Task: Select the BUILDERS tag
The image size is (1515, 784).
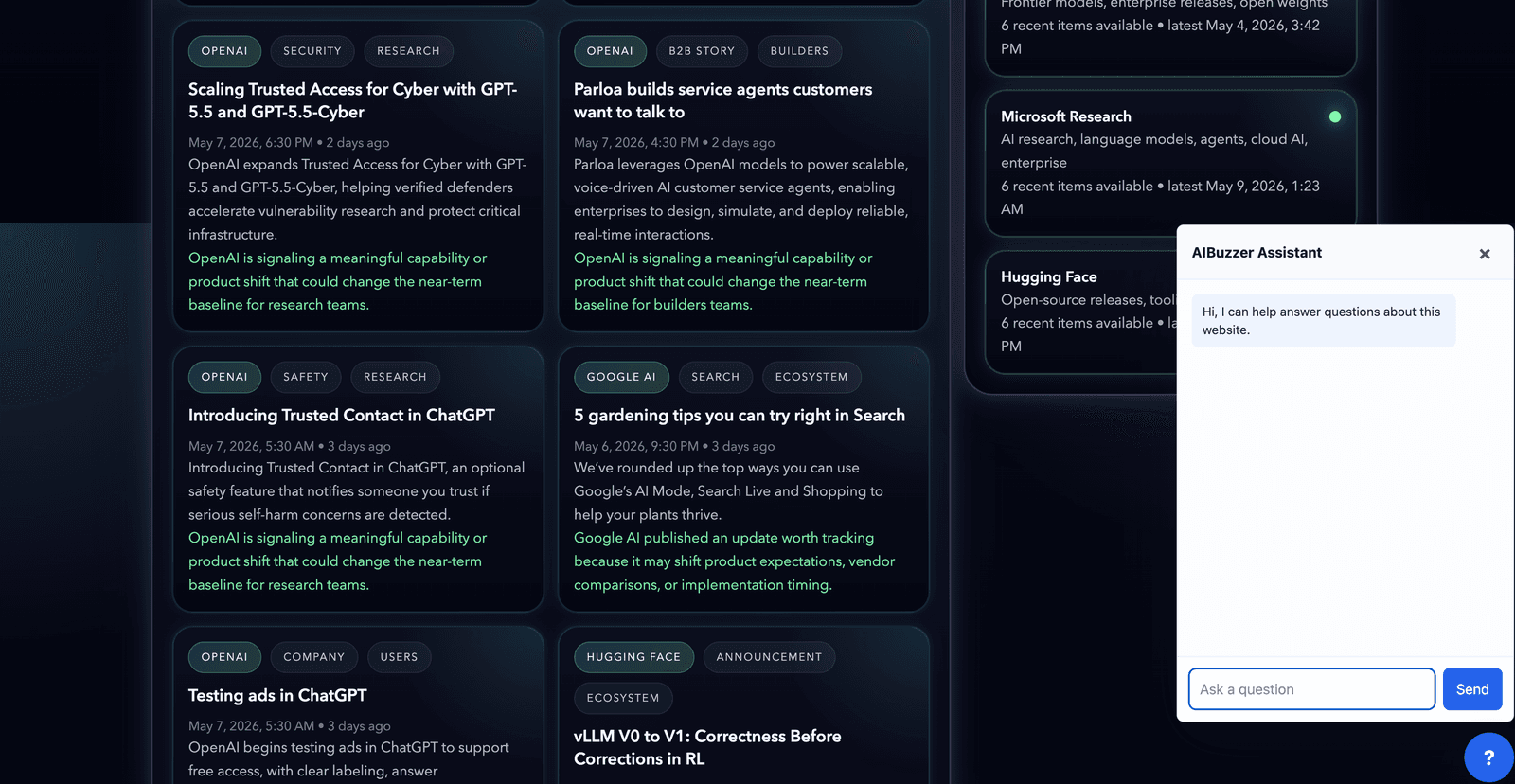Action: [799, 51]
